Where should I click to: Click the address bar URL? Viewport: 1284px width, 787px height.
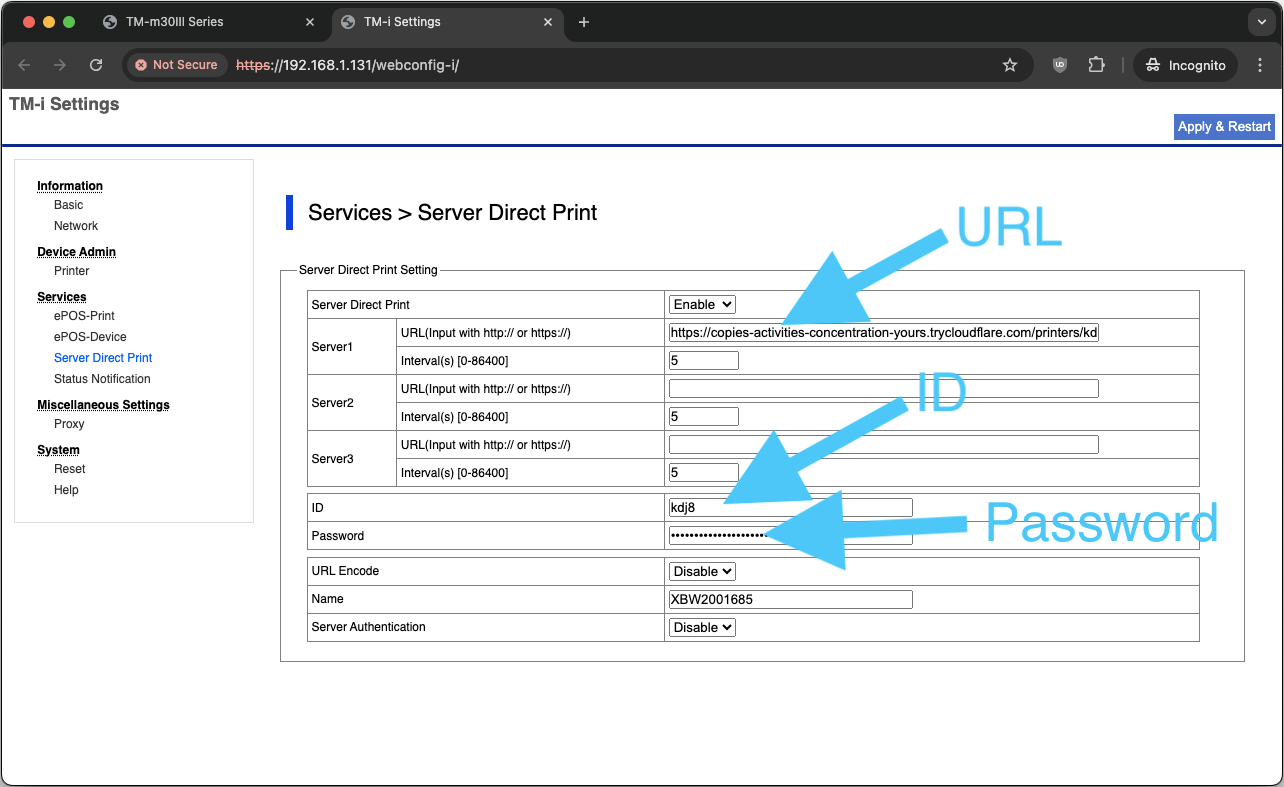[x=347, y=65]
